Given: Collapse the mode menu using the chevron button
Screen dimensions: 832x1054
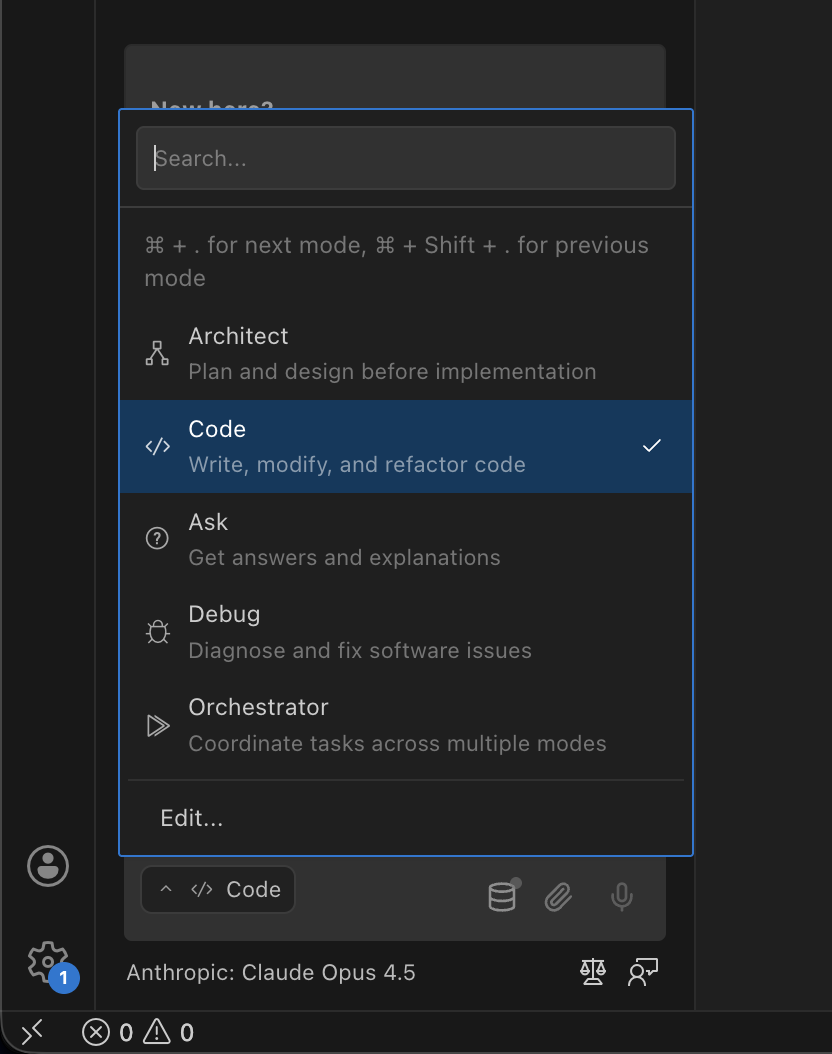Looking at the screenshot, I should click(166, 889).
